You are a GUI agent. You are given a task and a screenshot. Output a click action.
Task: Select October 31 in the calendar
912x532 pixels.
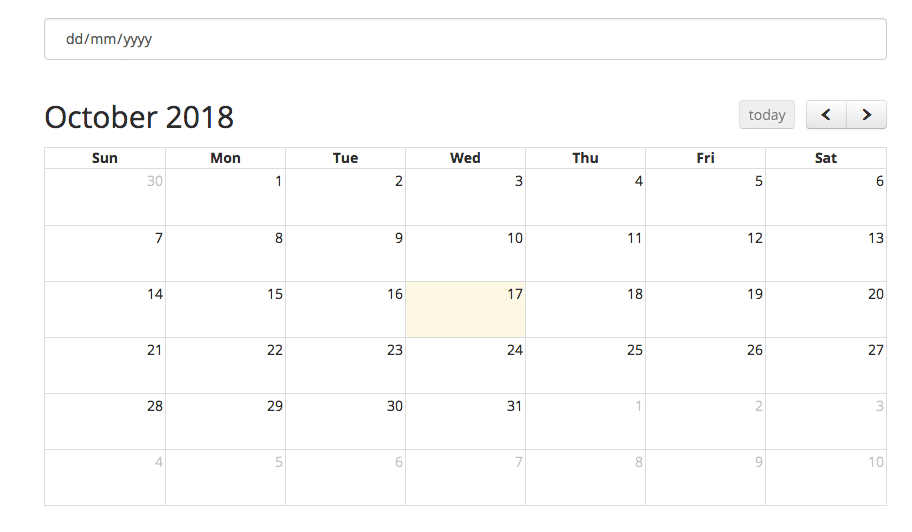pyautogui.click(x=465, y=422)
